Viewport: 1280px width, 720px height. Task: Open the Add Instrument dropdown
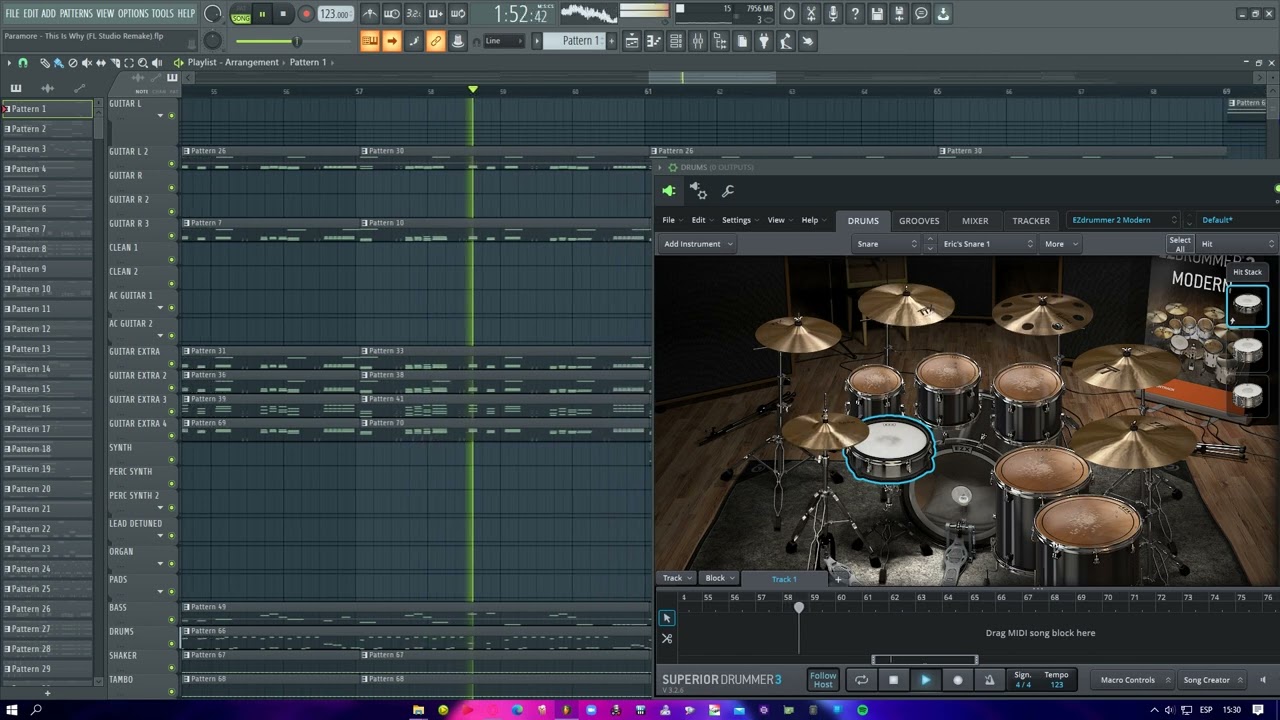click(x=698, y=244)
